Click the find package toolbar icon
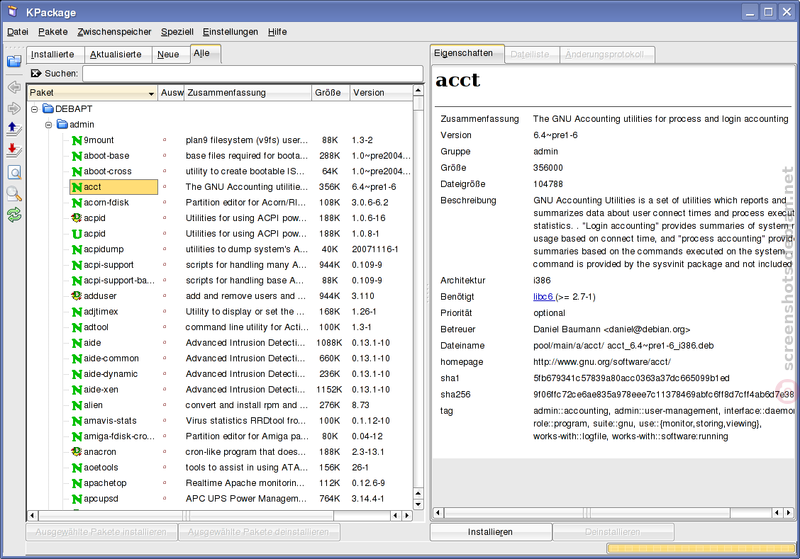Viewport: 800px width, 559px height. (x=14, y=172)
